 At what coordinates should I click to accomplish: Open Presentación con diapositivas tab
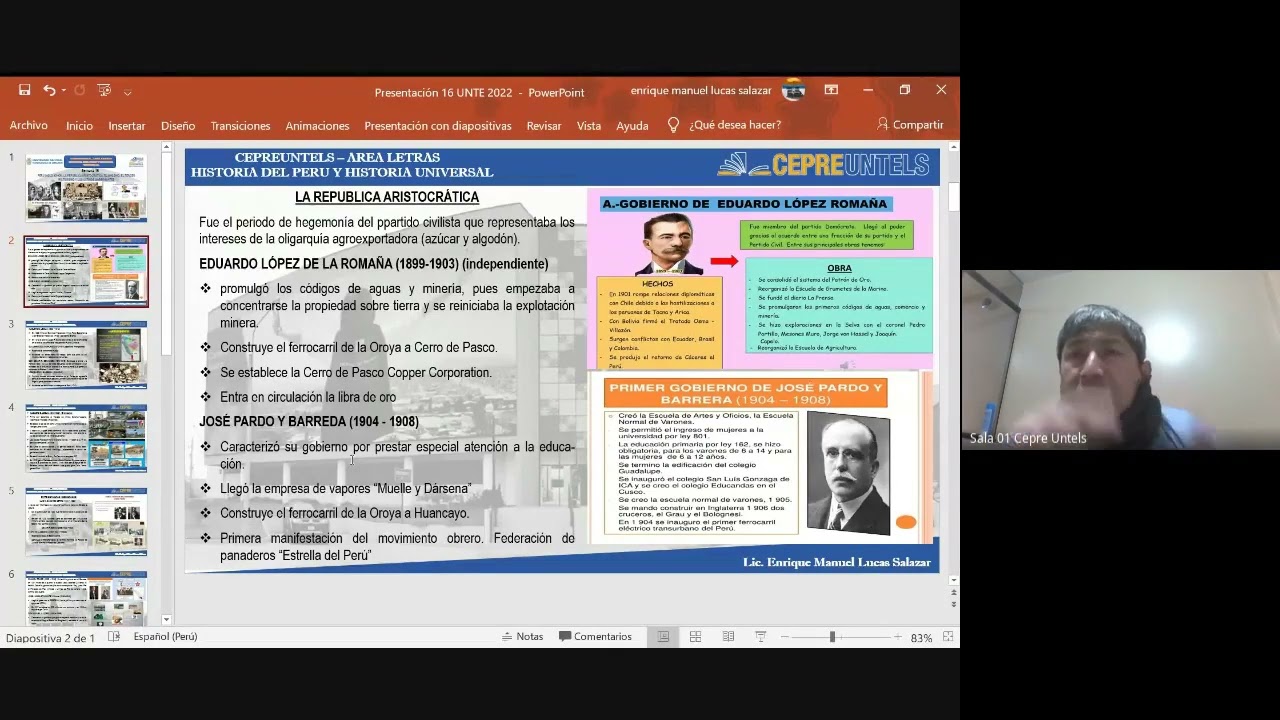click(x=438, y=125)
